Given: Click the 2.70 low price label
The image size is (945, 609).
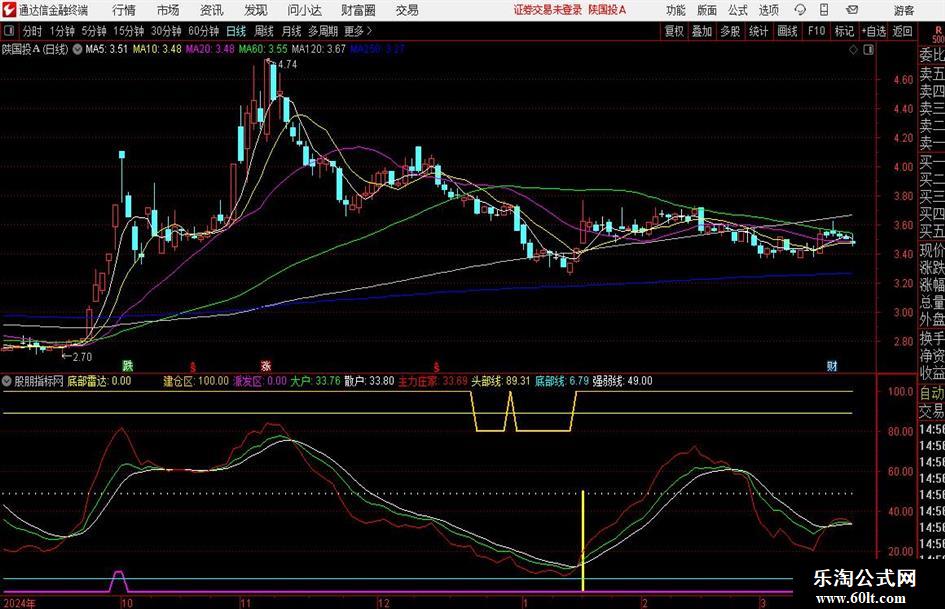Looking at the screenshot, I should [x=82, y=357].
